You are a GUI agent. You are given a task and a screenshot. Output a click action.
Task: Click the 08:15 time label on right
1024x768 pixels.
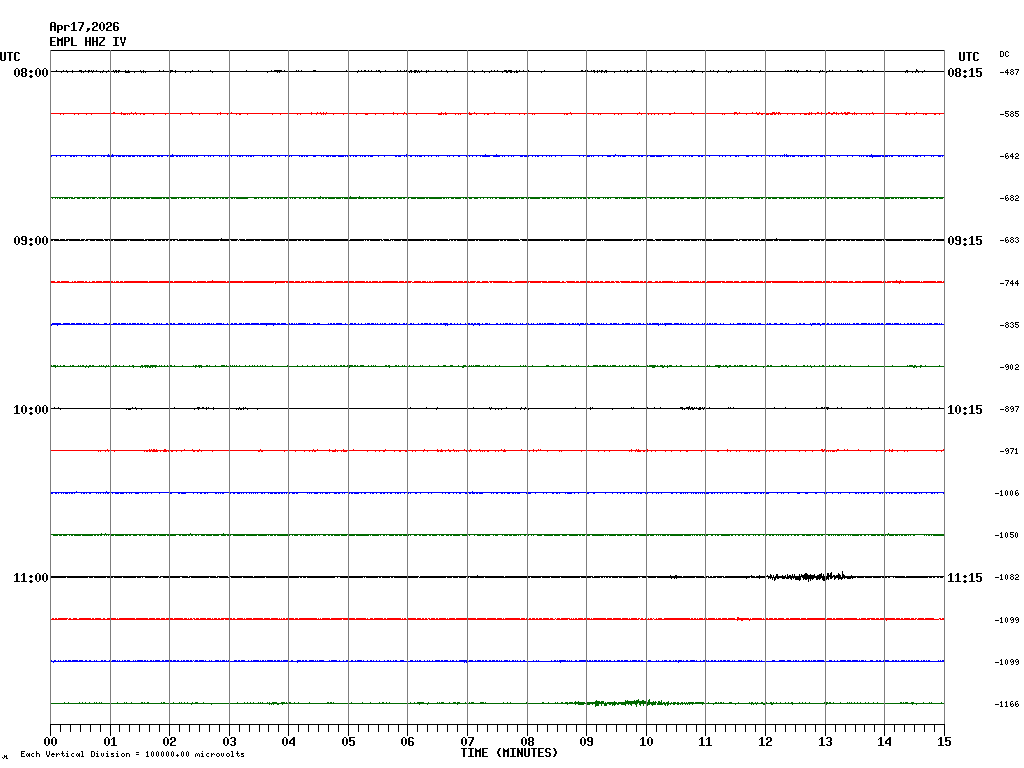[x=965, y=73]
